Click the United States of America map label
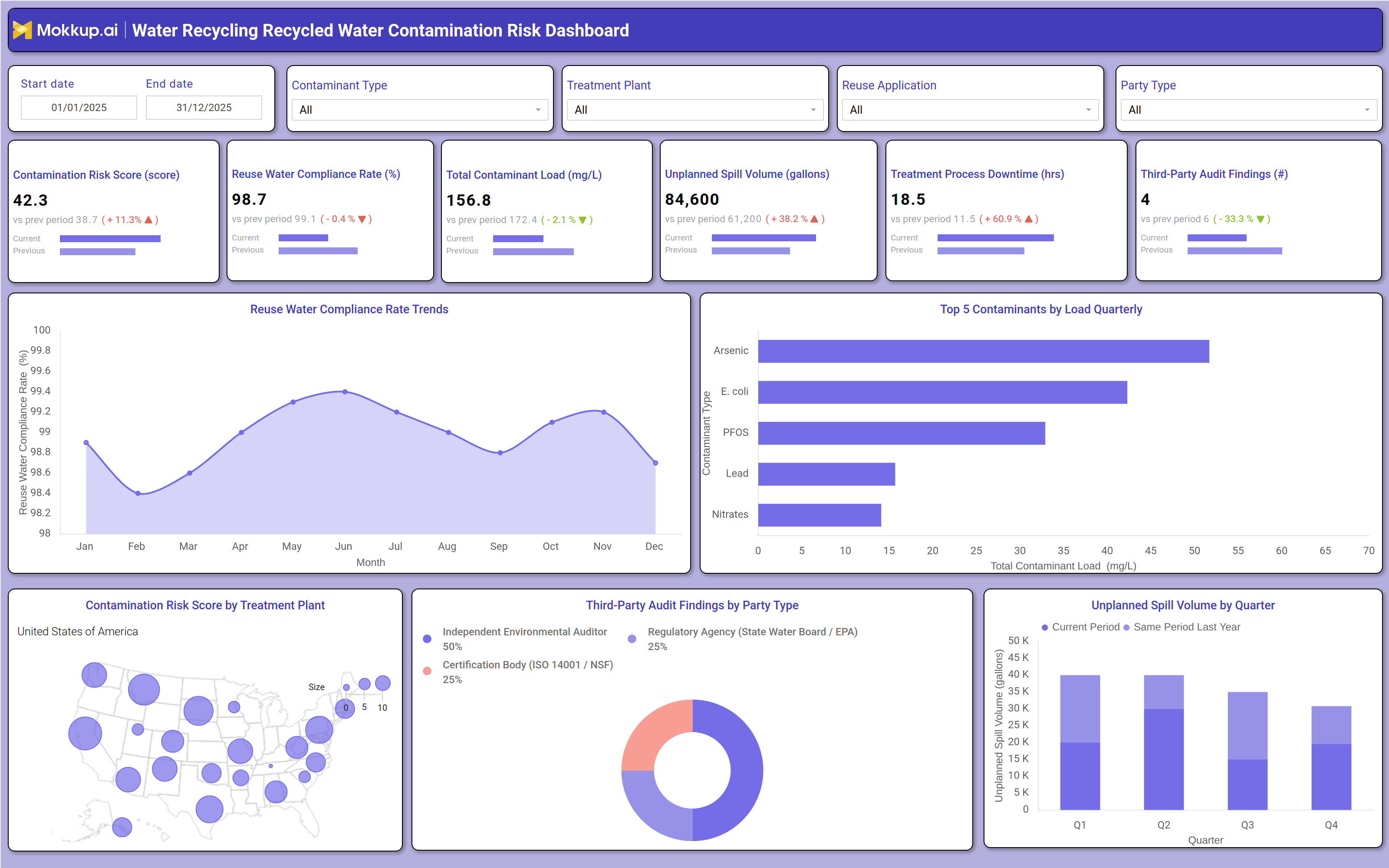 (78, 631)
